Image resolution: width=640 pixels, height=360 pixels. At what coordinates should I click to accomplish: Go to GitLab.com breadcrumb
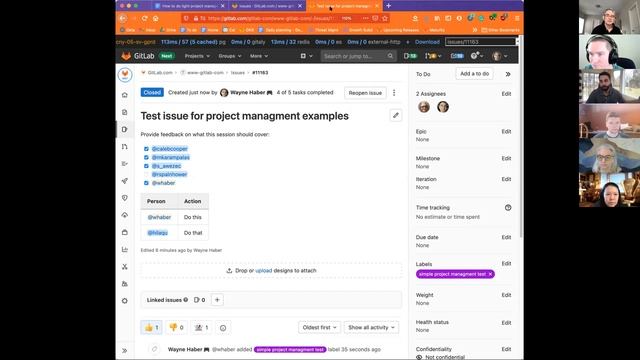(160, 73)
